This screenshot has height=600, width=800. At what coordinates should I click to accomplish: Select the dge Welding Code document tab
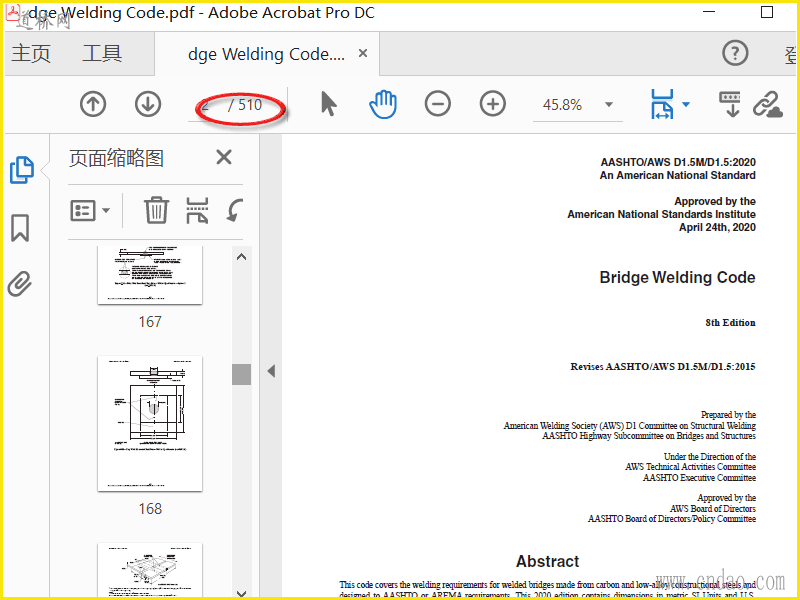click(266, 54)
